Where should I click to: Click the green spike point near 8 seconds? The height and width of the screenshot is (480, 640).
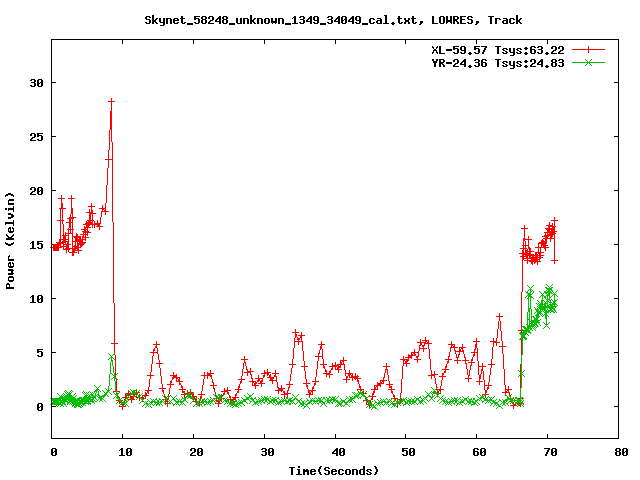(111, 357)
